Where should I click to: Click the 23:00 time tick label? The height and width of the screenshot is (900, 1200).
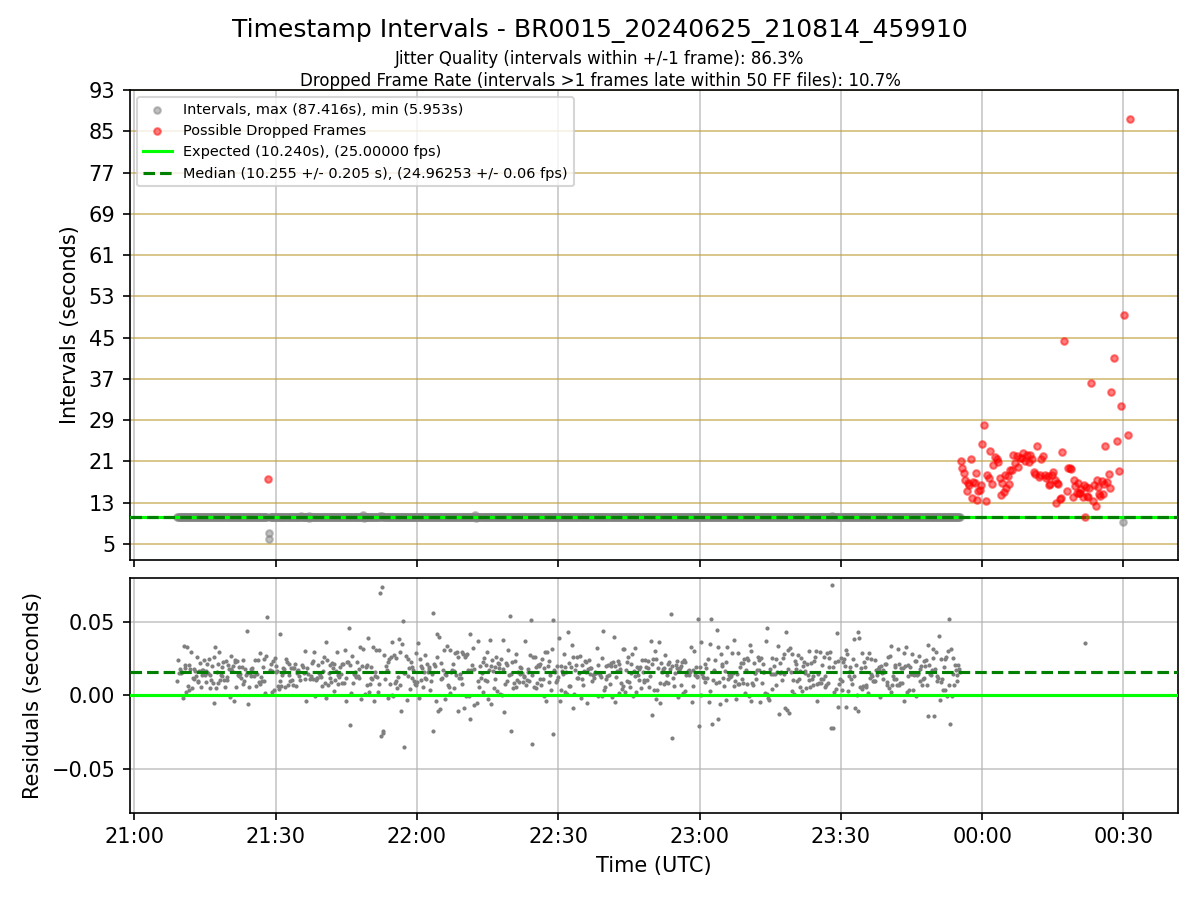pyautogui.click(x=699, y=834)
